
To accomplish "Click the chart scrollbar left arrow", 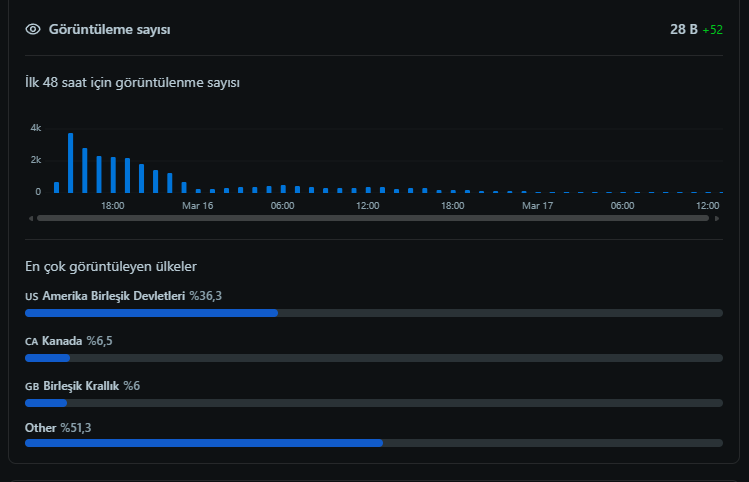I will click(x=31, y=218).
